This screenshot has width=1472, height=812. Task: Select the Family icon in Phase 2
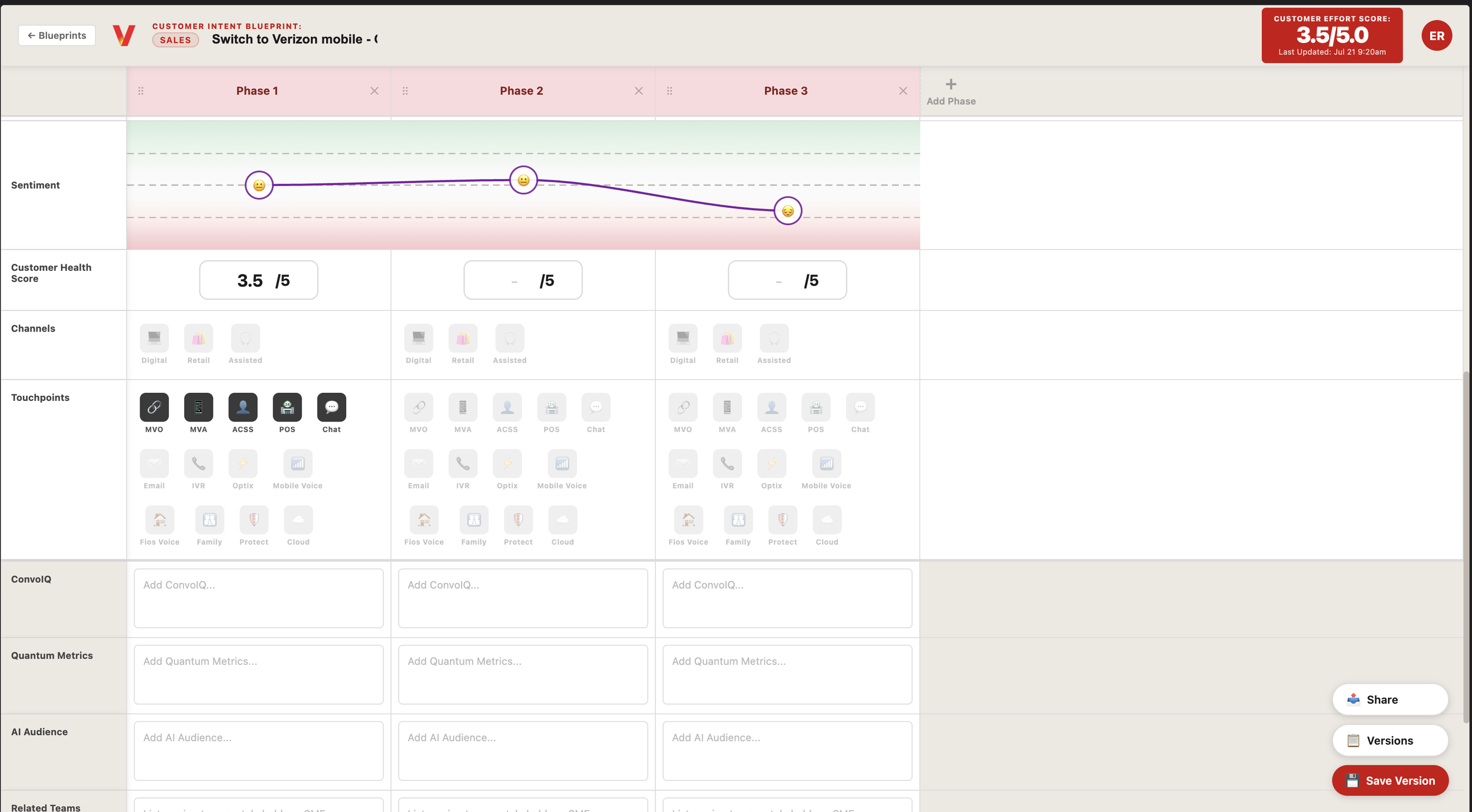point(474,520)
